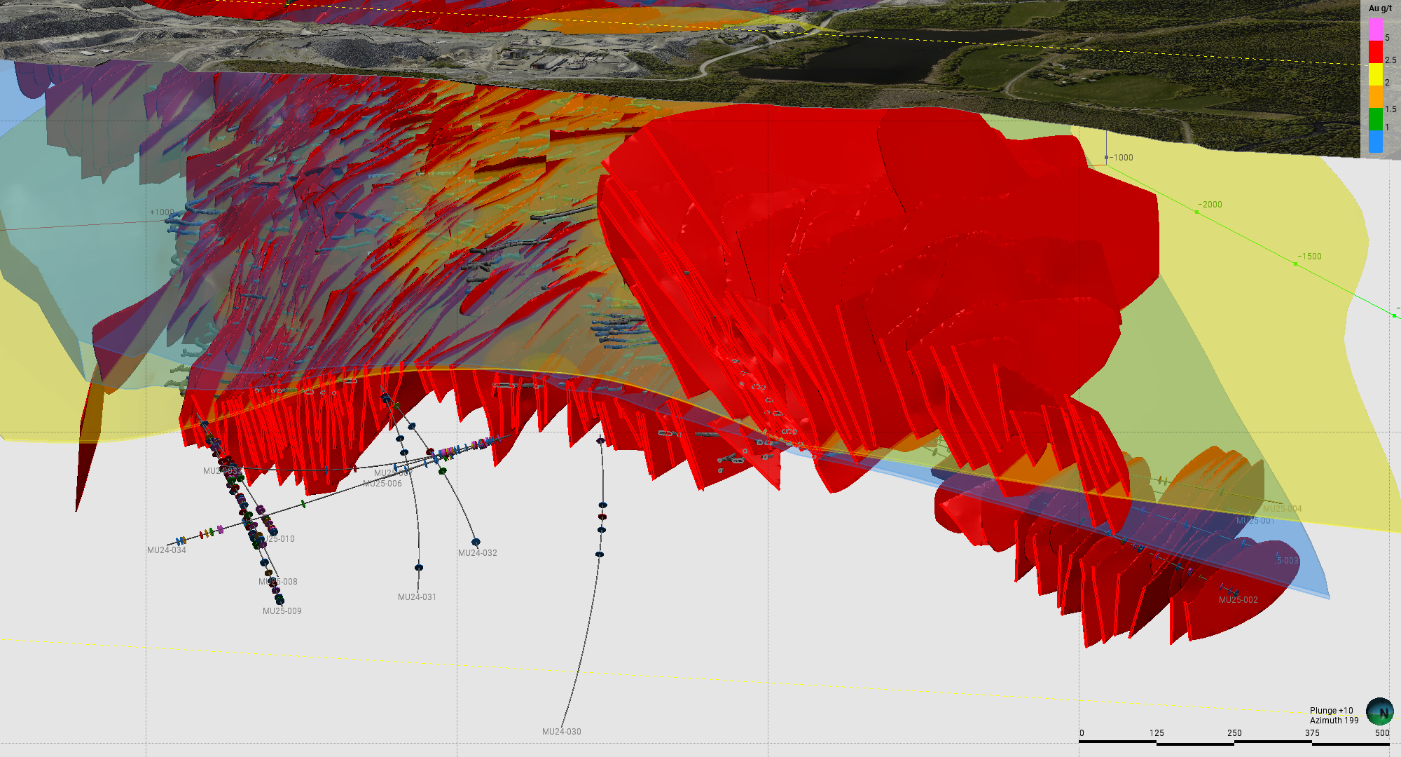This screenshot has width=1401, height=757.
Task: Select the MU25-009 drillhole label
Action: pos(282,611)
